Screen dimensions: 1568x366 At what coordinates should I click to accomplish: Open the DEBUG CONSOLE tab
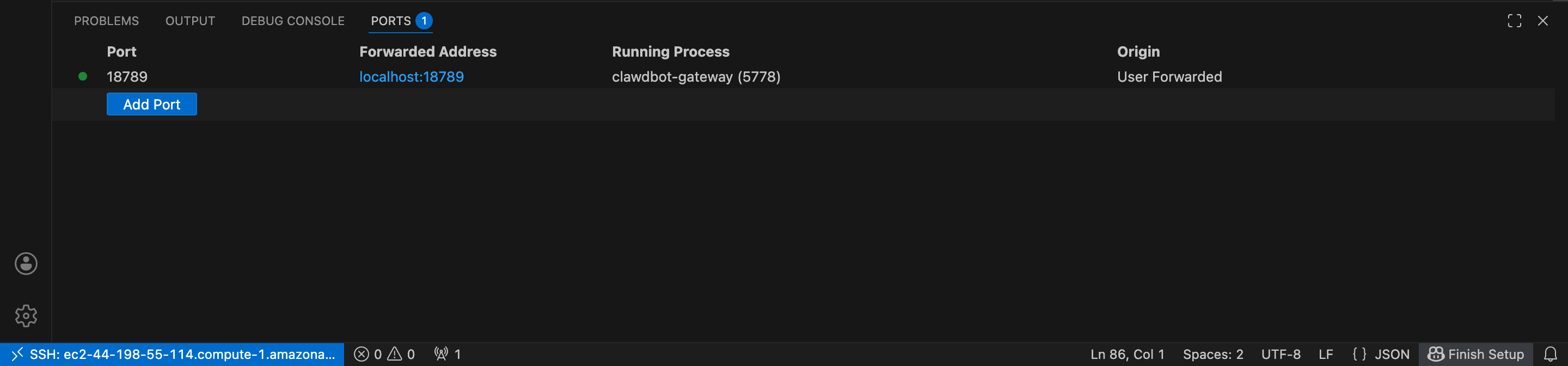click(x=293, y=21)
